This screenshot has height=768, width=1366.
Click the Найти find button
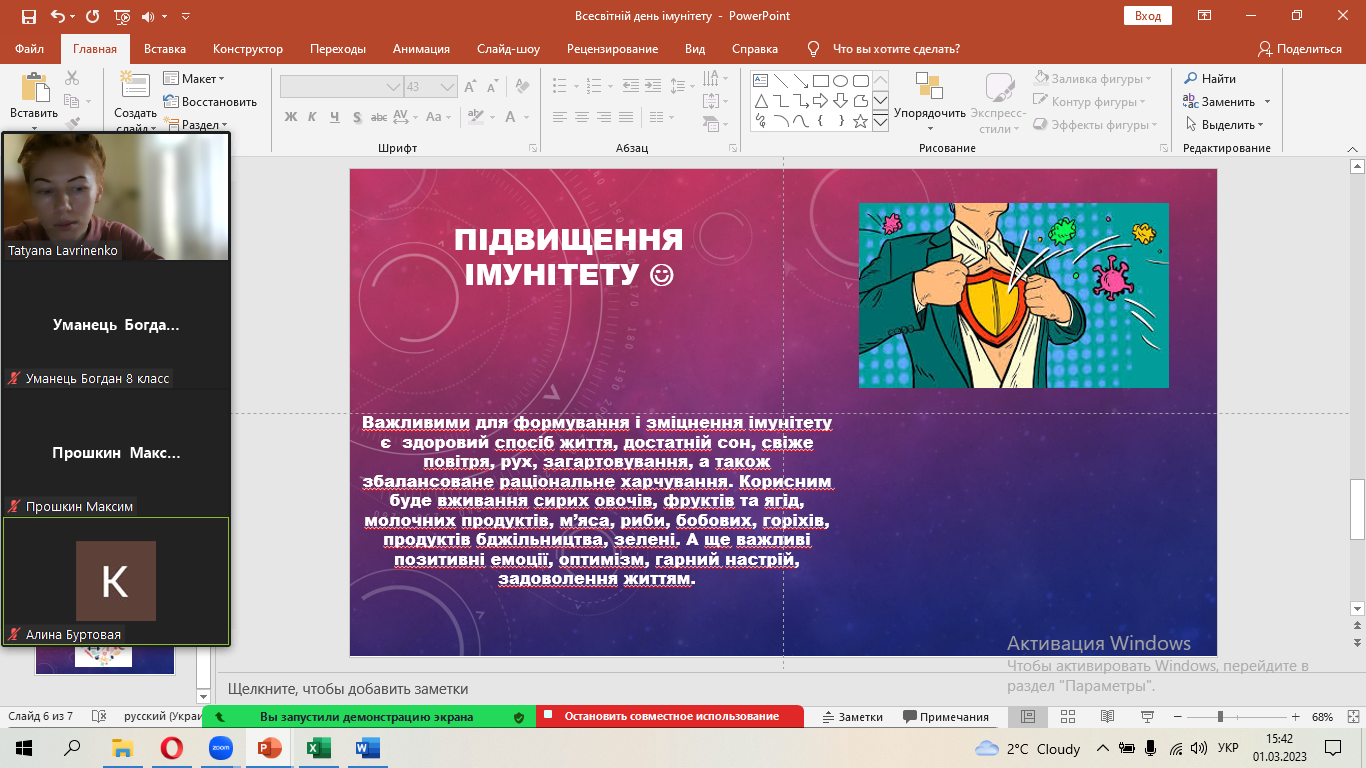[1210, 79]
